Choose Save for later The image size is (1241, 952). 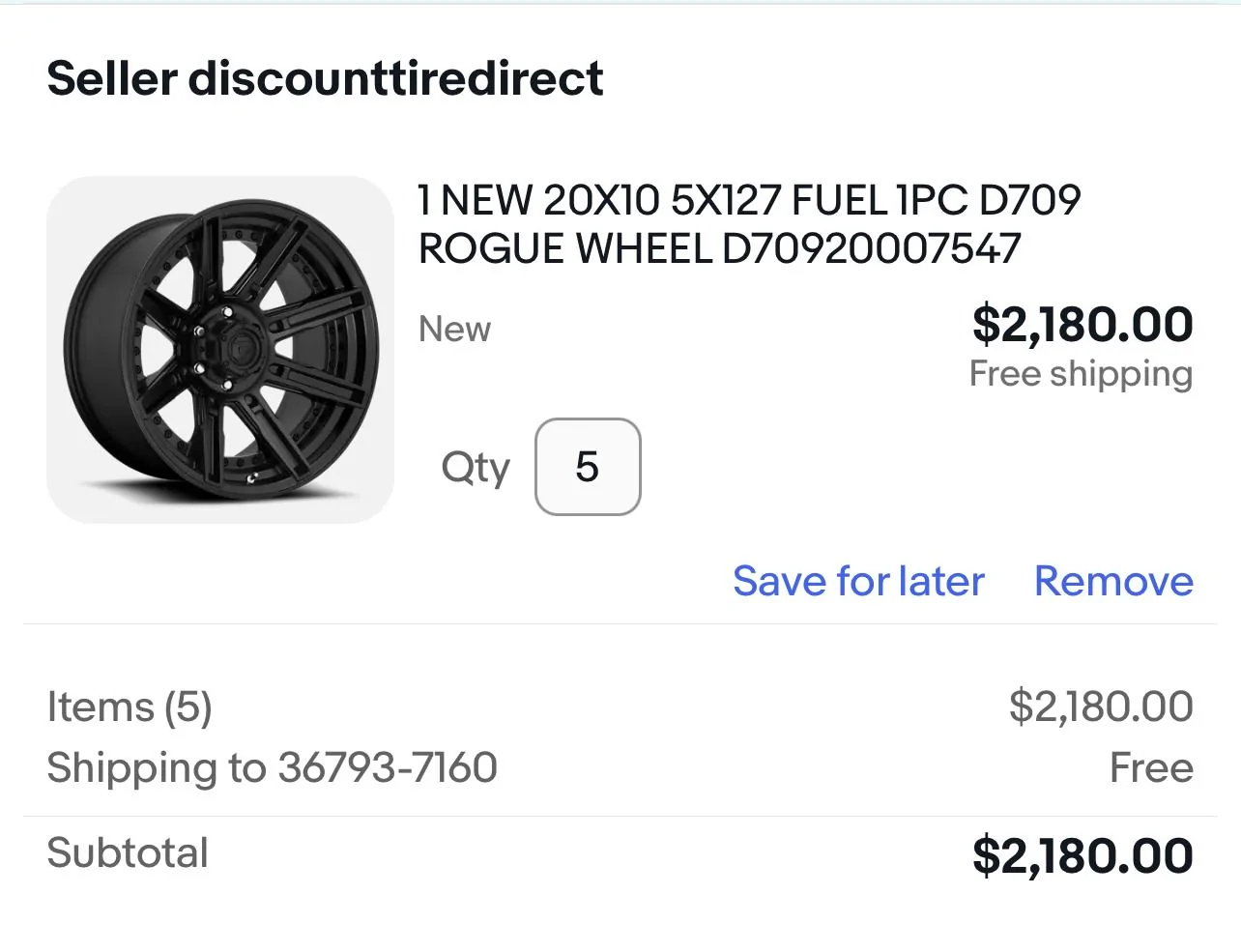858,582
